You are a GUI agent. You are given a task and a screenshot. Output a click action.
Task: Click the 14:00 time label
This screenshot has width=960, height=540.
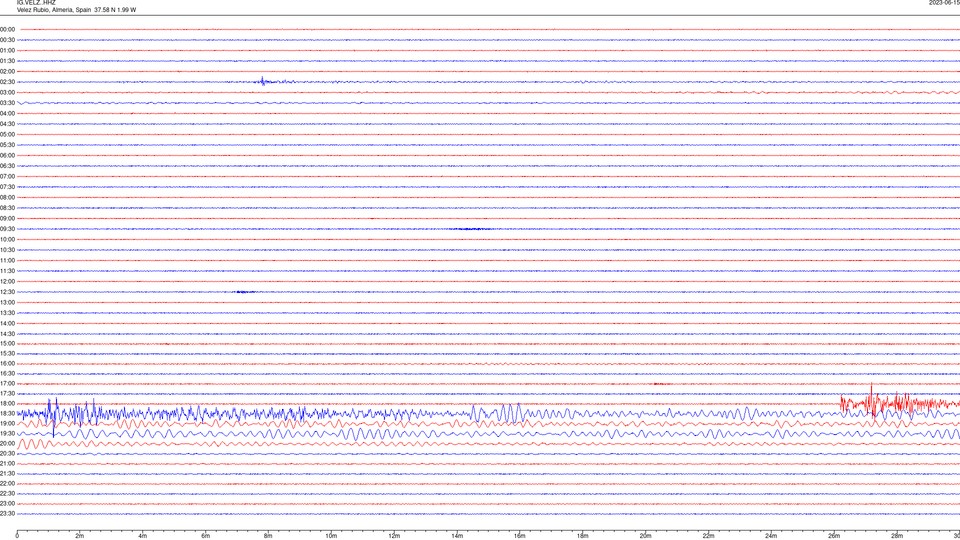(x=7, y=323)
